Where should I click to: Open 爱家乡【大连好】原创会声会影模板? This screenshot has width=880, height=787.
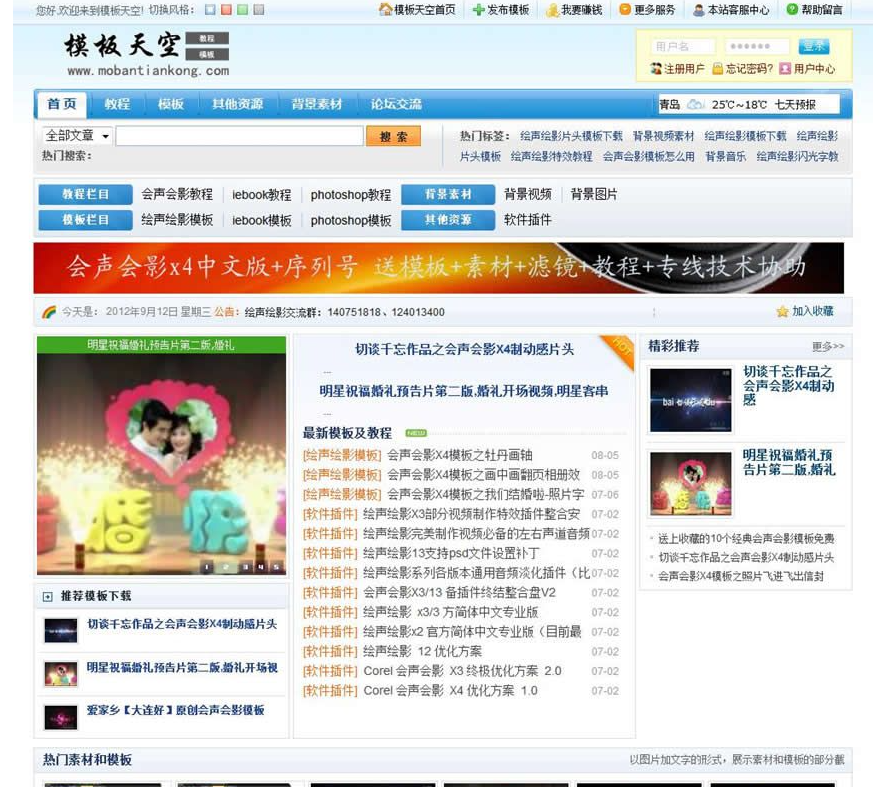pos(176,710)
